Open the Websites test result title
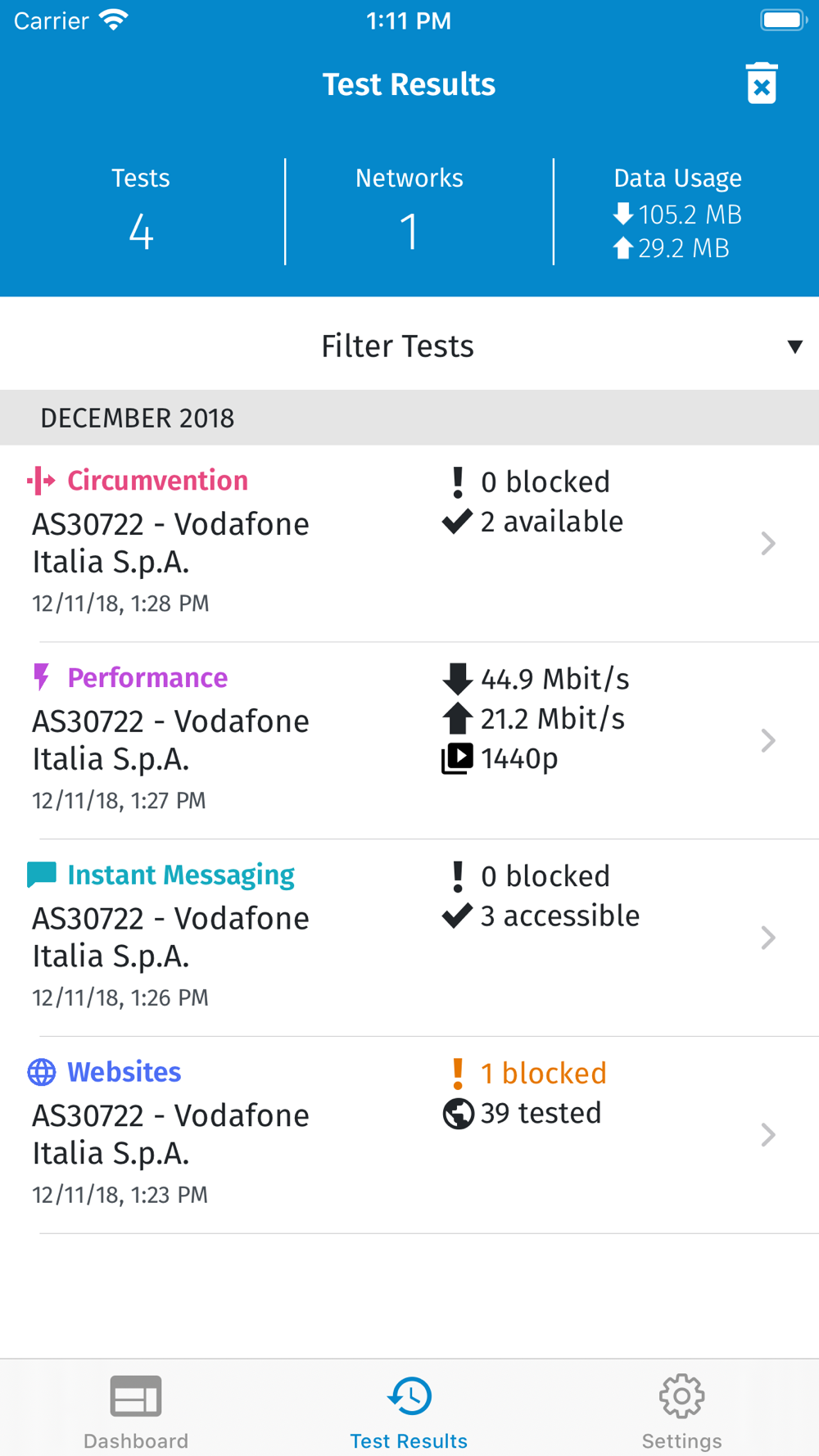Screen dimensions: 819x1456 point(124,1072)
